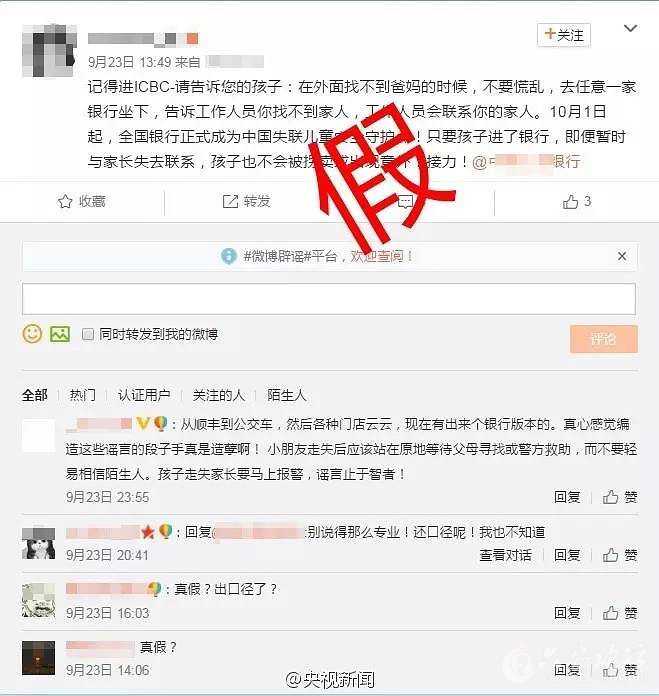
Task: Click the 转发 share icon
Action: click(x=230, y=202)
